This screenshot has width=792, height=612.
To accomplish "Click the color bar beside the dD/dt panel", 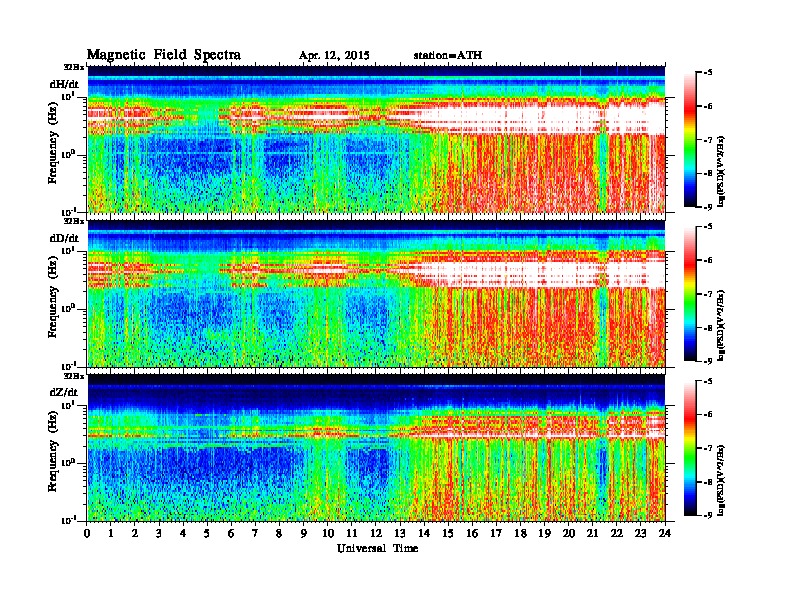I will click(690, 294).
